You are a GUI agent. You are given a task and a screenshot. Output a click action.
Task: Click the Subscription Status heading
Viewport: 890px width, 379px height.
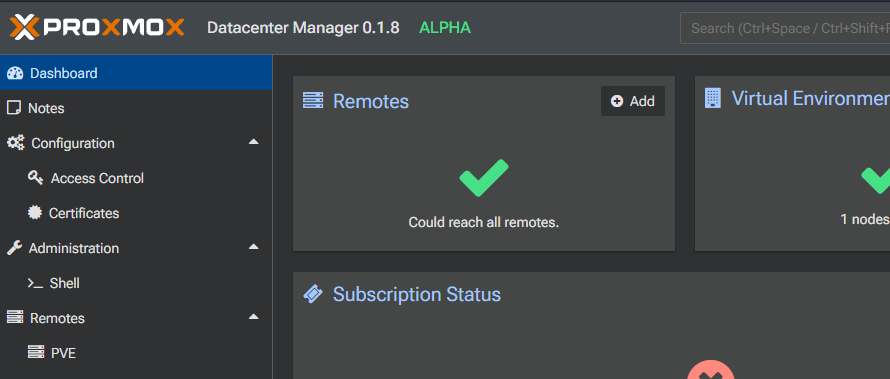(x=417, y=294)
